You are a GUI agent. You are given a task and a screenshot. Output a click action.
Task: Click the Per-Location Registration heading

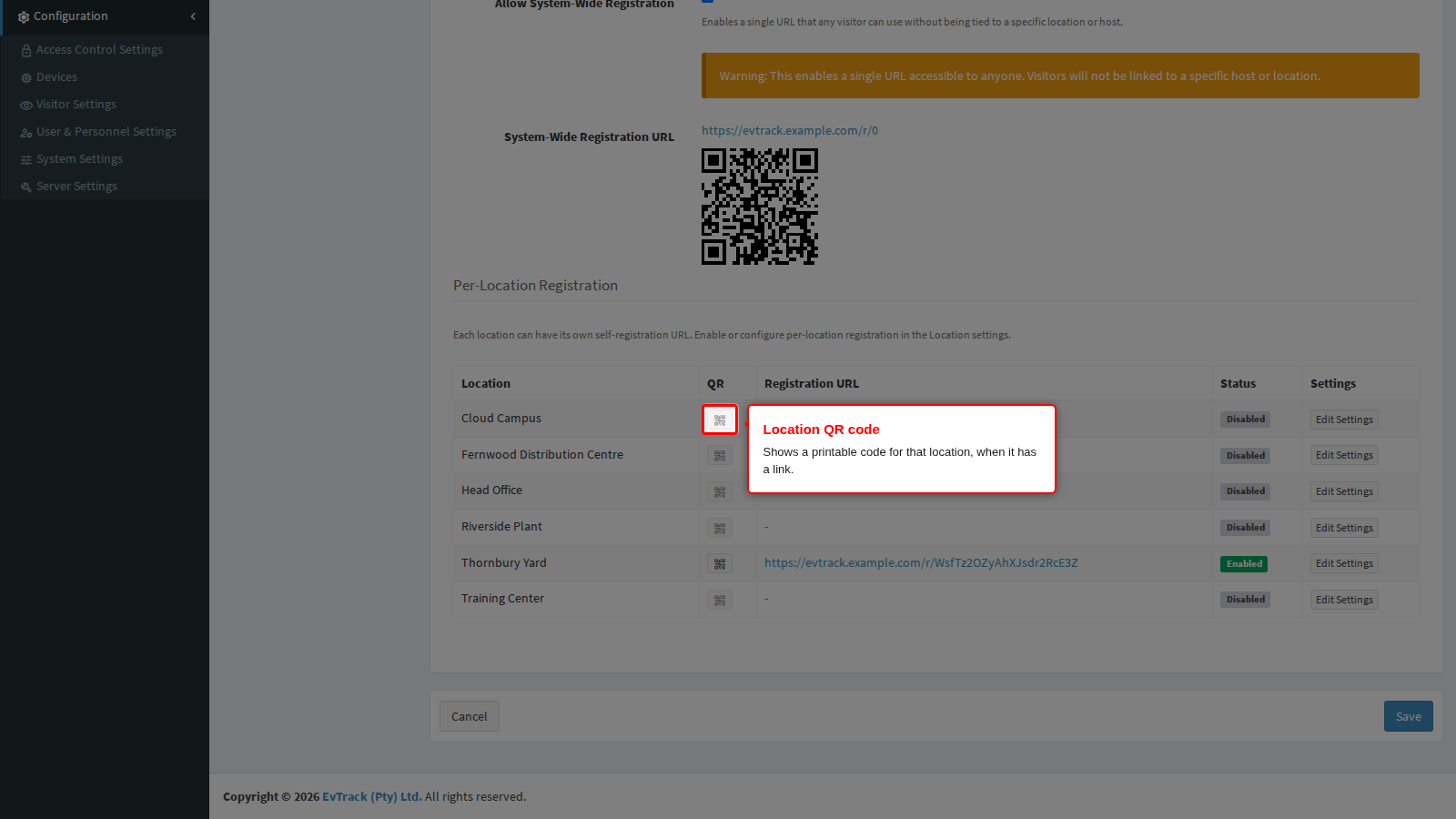coord(535,285)
